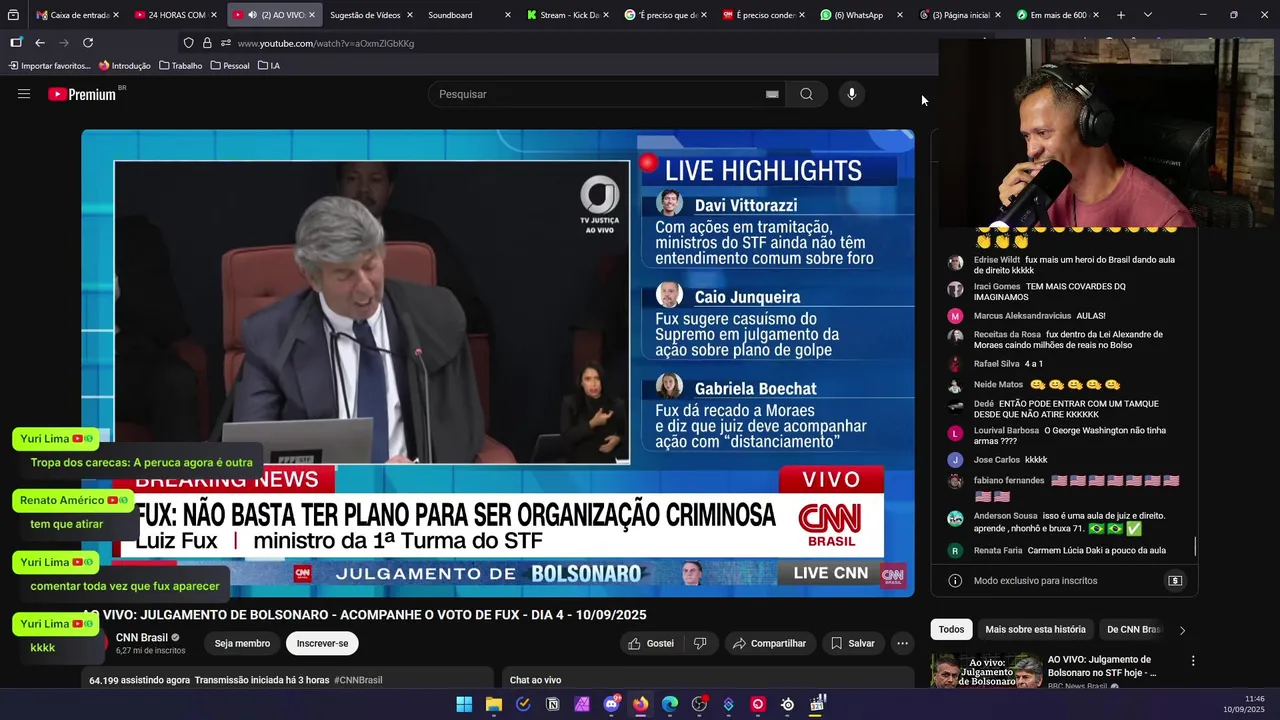Image resolution: width=1280 pixels, height=720 pixels.
Task: Switch to 24 HORAS COM tab
Action: [175, 15]
